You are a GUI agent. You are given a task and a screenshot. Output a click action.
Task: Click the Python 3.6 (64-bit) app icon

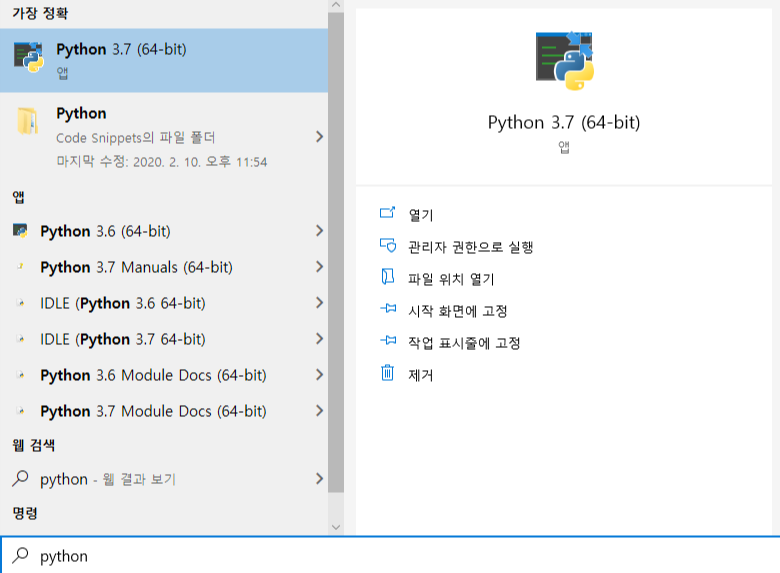(20, 231)
